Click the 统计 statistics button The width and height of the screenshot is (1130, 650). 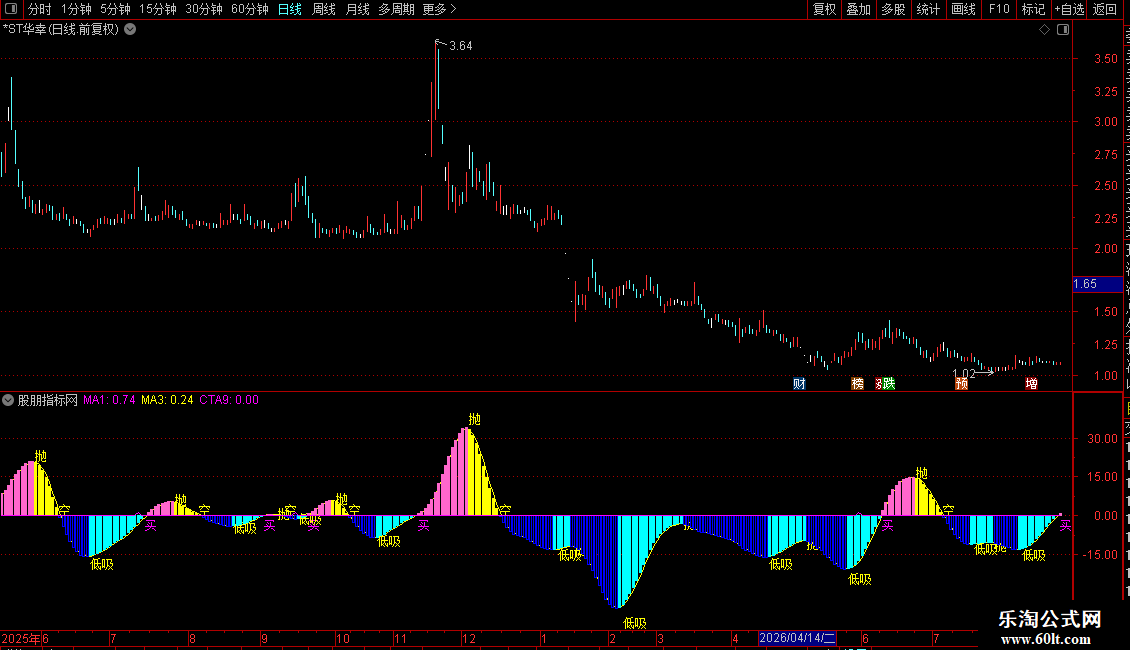[x=927, y=9]
